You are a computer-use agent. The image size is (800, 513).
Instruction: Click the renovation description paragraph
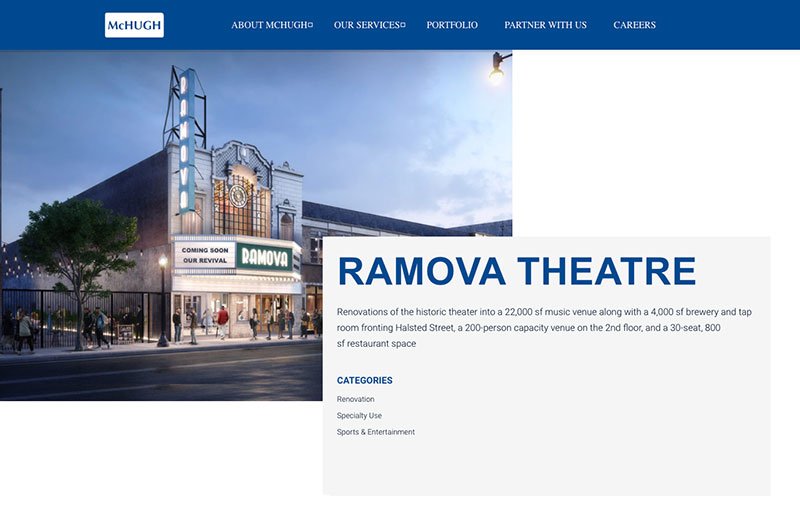pyautogui.click(x=544, y=328)
